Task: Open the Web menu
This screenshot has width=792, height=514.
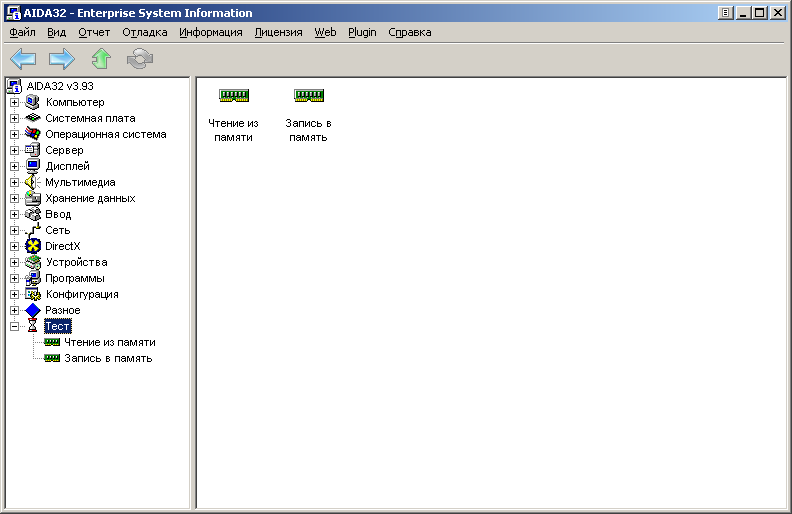Action: [325, 32]
